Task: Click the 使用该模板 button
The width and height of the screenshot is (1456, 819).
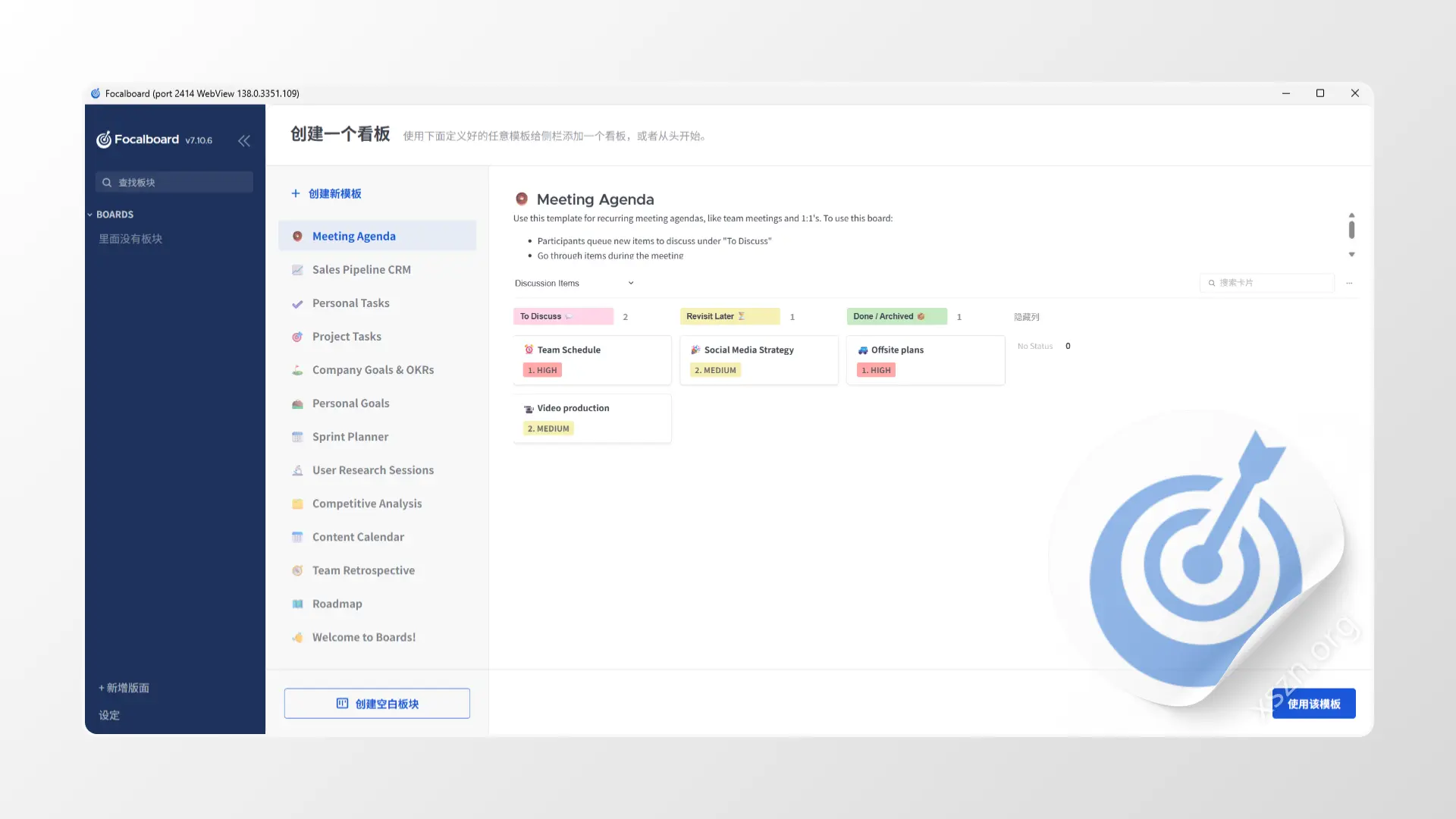Action: coord(1313,704)
